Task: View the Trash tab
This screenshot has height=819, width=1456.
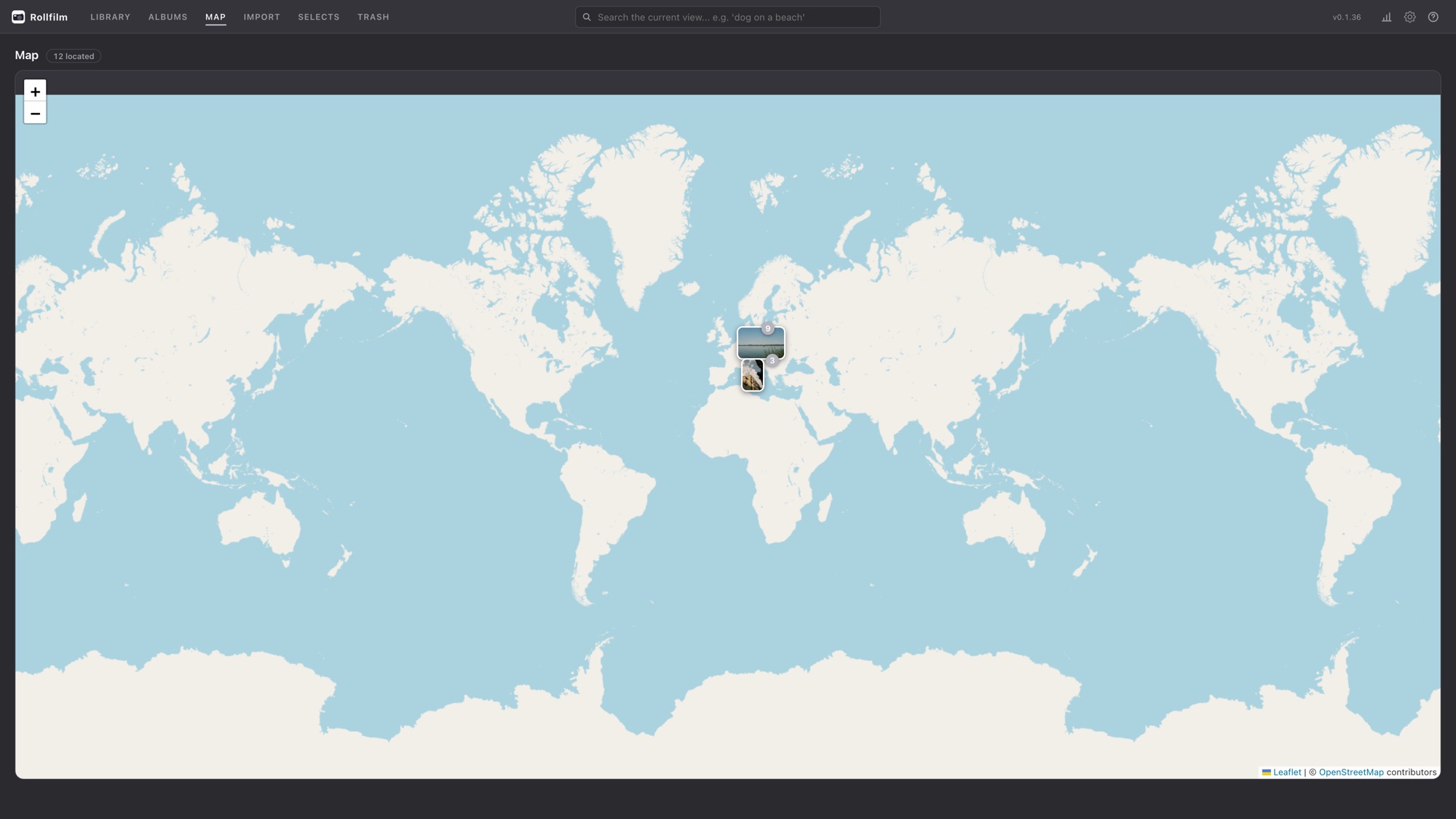Action: (x=373, y=17)
